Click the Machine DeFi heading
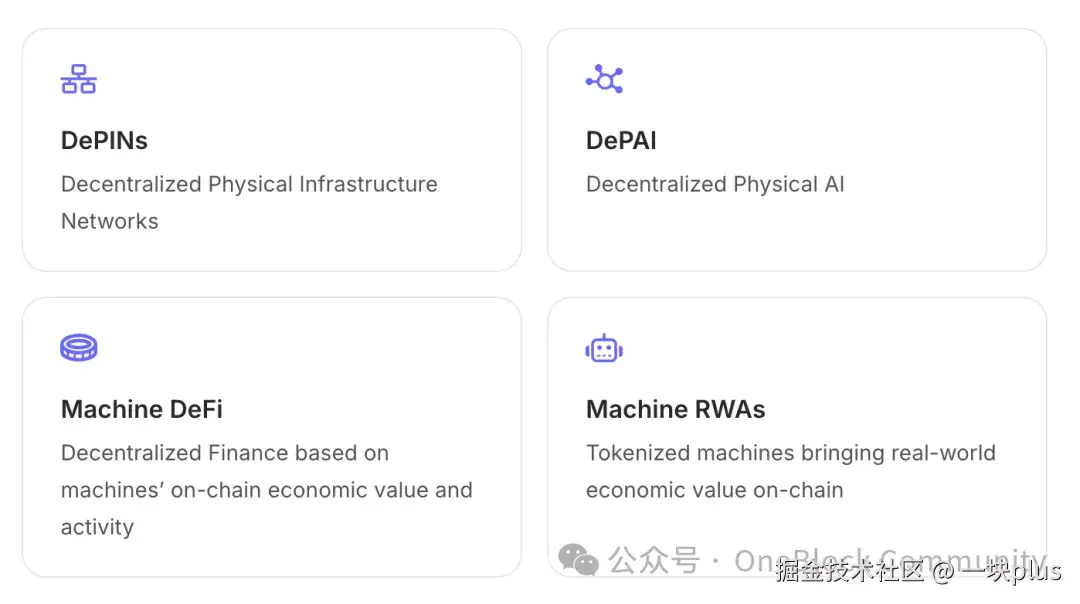Screen dimensions: 1080x604 pos(141,409)
